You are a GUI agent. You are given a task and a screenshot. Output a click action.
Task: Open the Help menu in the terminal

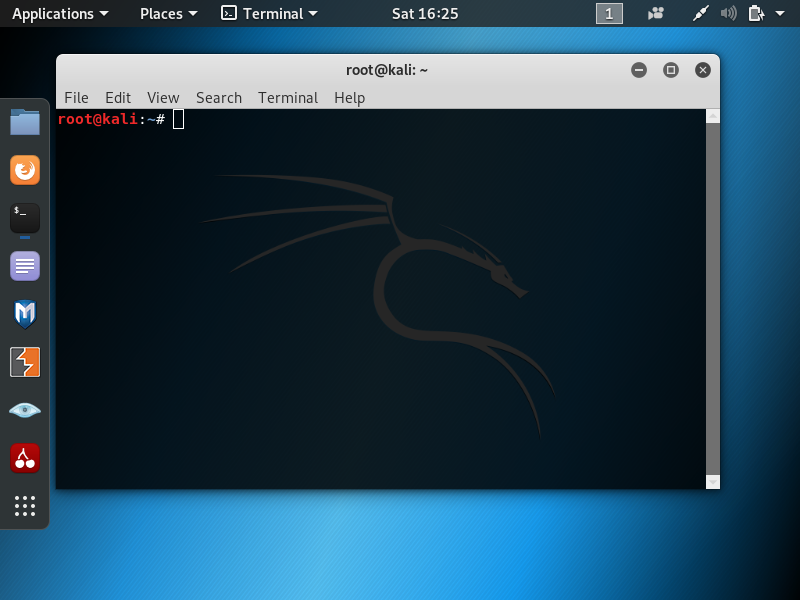pyautogui.click(x=349, y=97)
